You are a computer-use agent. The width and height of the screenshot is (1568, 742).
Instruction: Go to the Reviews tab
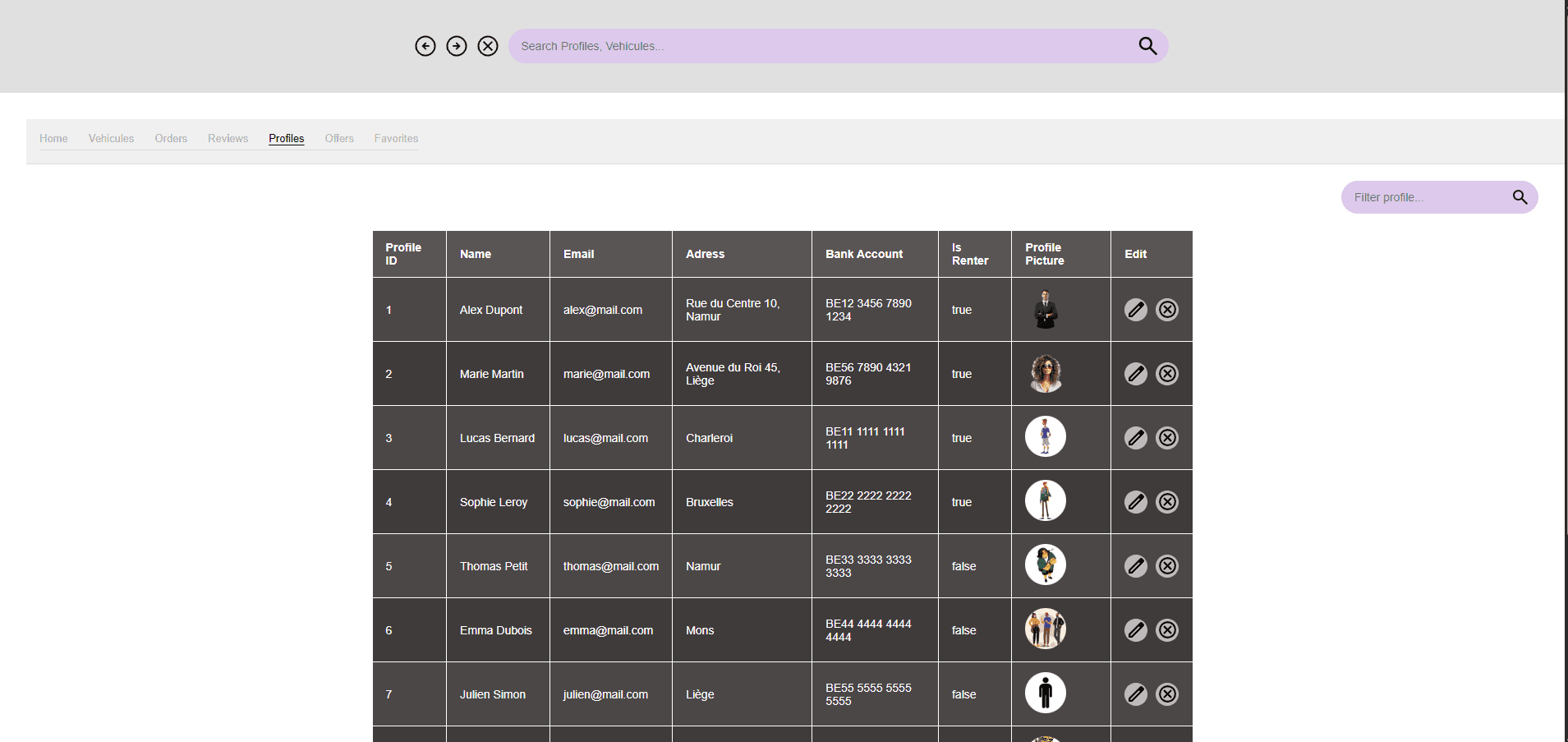[x=228, y=139]
